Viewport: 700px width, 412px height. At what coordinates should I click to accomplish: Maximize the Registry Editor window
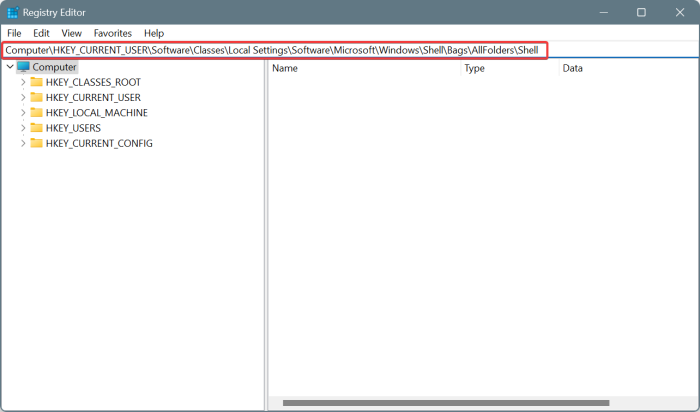[x=641, y=12]
